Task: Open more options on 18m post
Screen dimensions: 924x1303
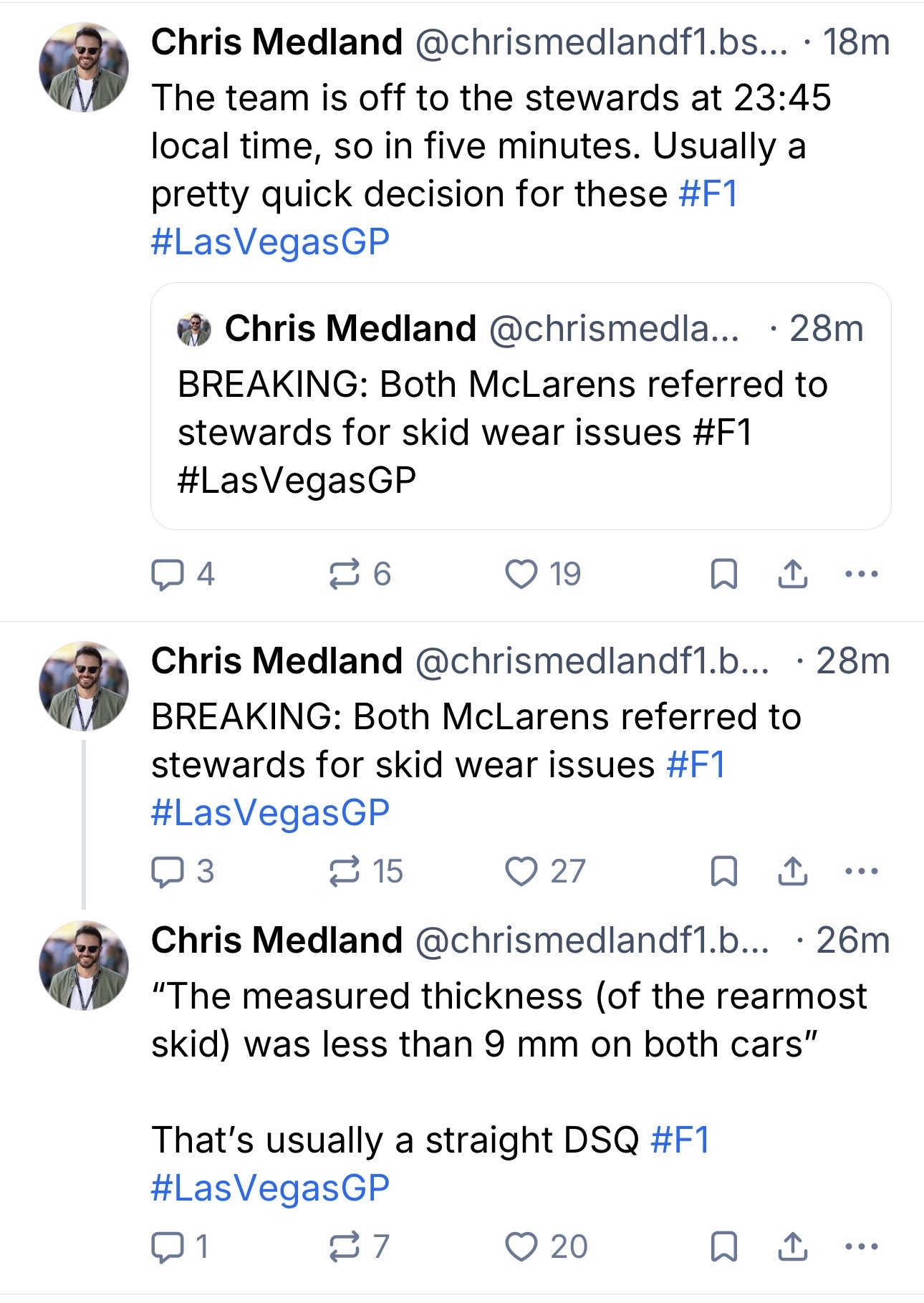Action: [x=862, y=574]
